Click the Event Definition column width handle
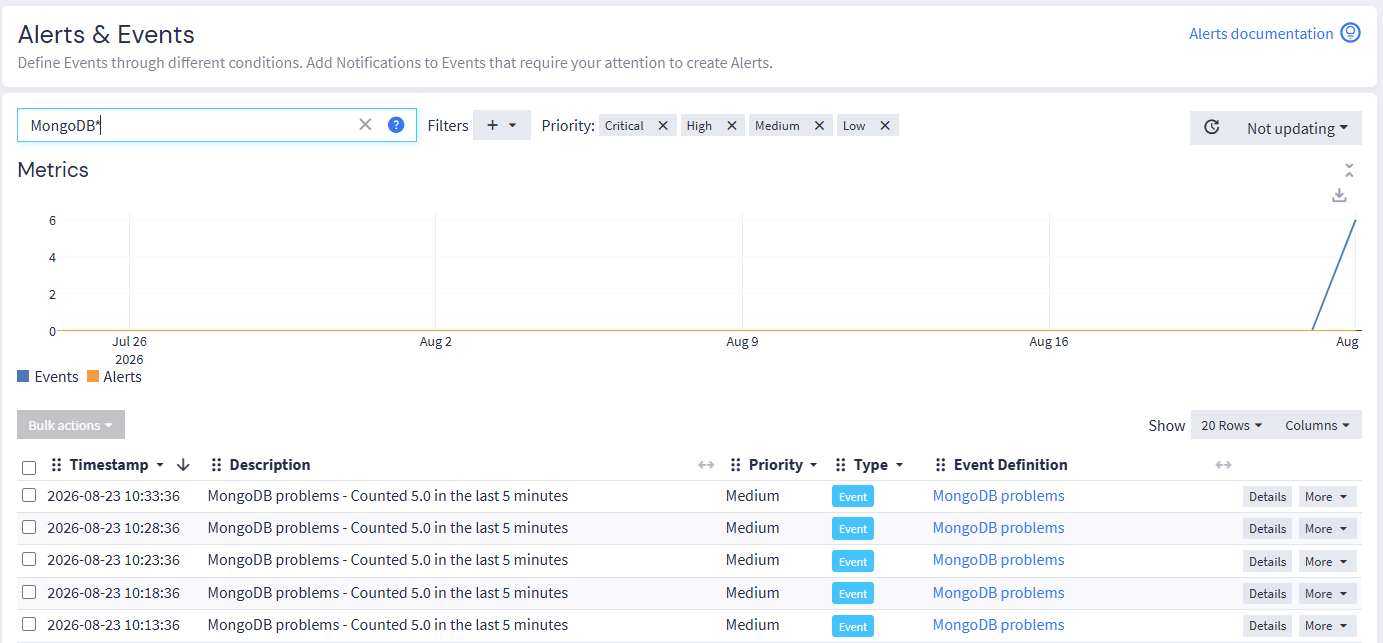 [x=1223, y=465]
